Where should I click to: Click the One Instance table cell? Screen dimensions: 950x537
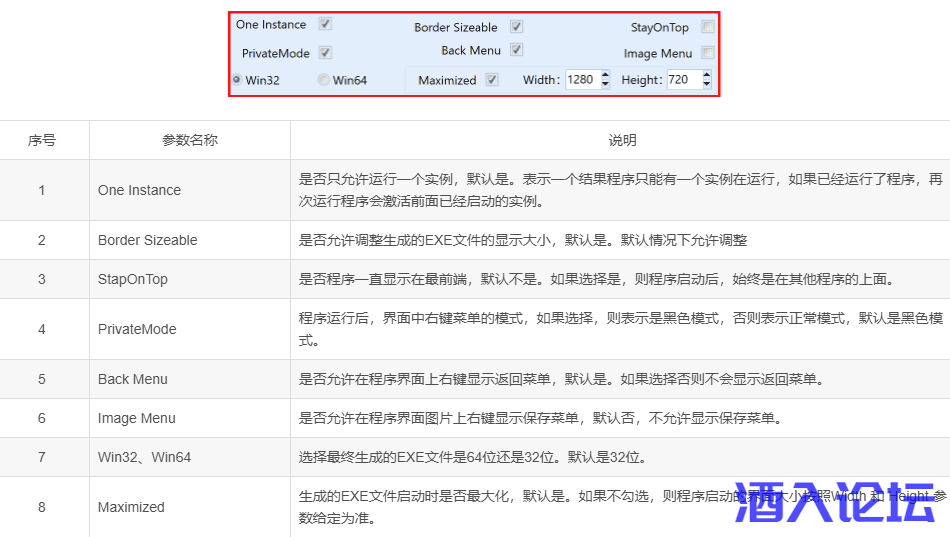click(139, 190)
